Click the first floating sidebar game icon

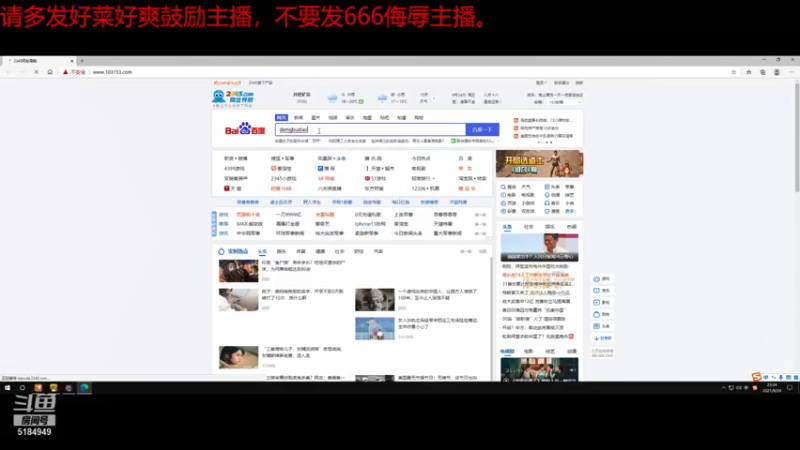(x=596, y=279)
